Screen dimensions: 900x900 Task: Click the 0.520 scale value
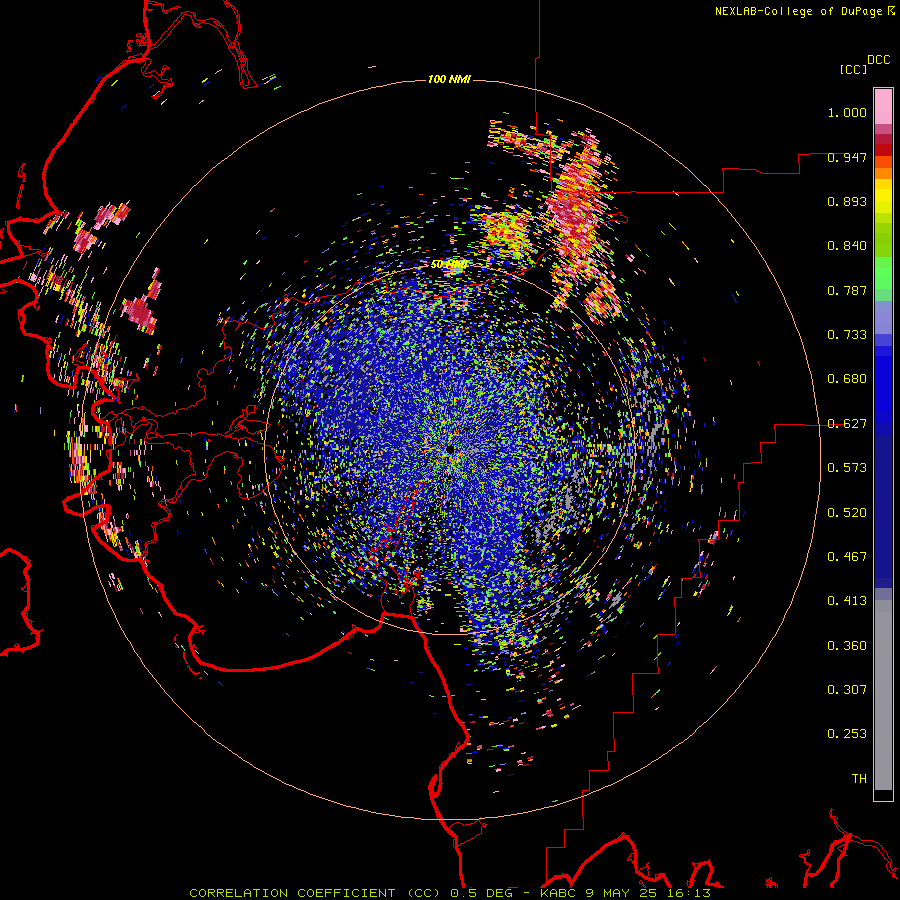847,513
